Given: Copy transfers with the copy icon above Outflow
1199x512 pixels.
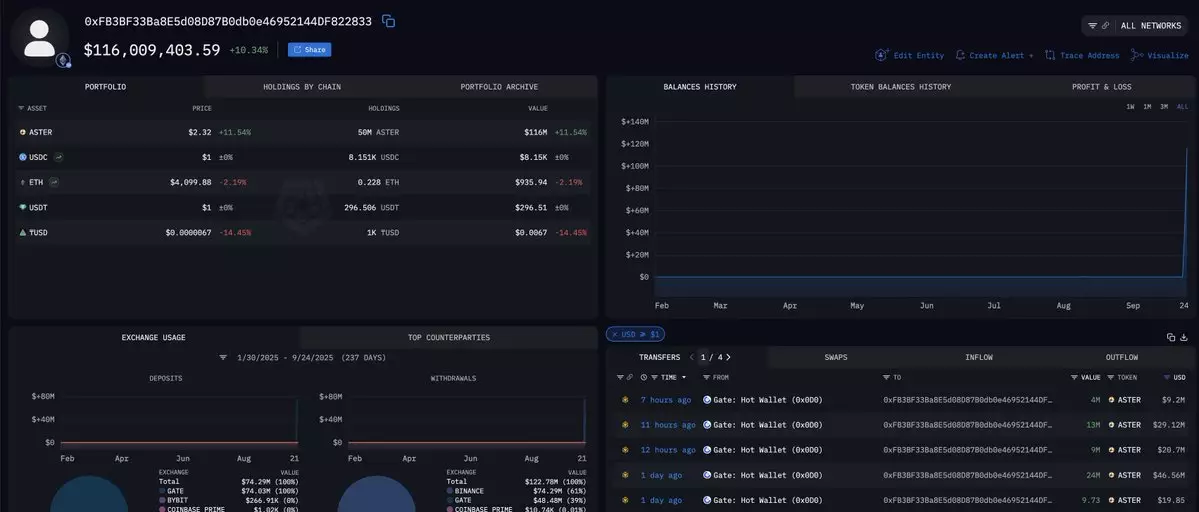Looking at the screenshot, I should [1171, 337].
